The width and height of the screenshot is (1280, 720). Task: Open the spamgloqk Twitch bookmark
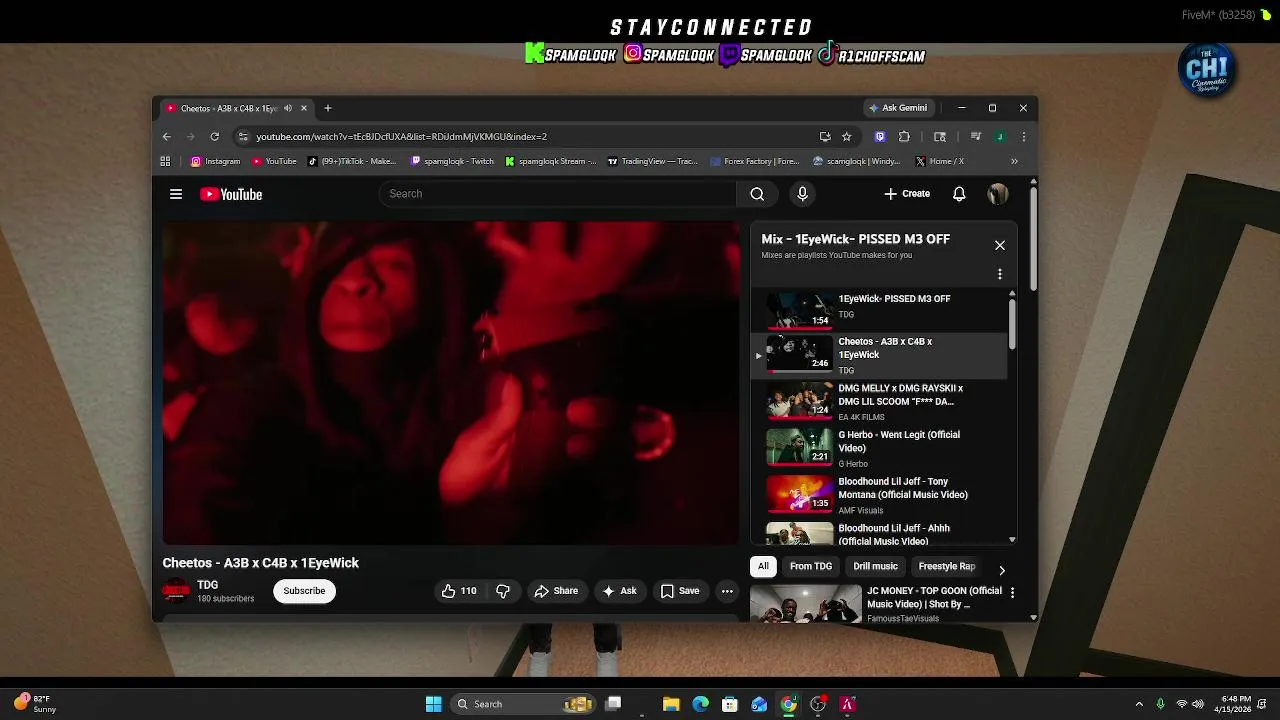453,161
